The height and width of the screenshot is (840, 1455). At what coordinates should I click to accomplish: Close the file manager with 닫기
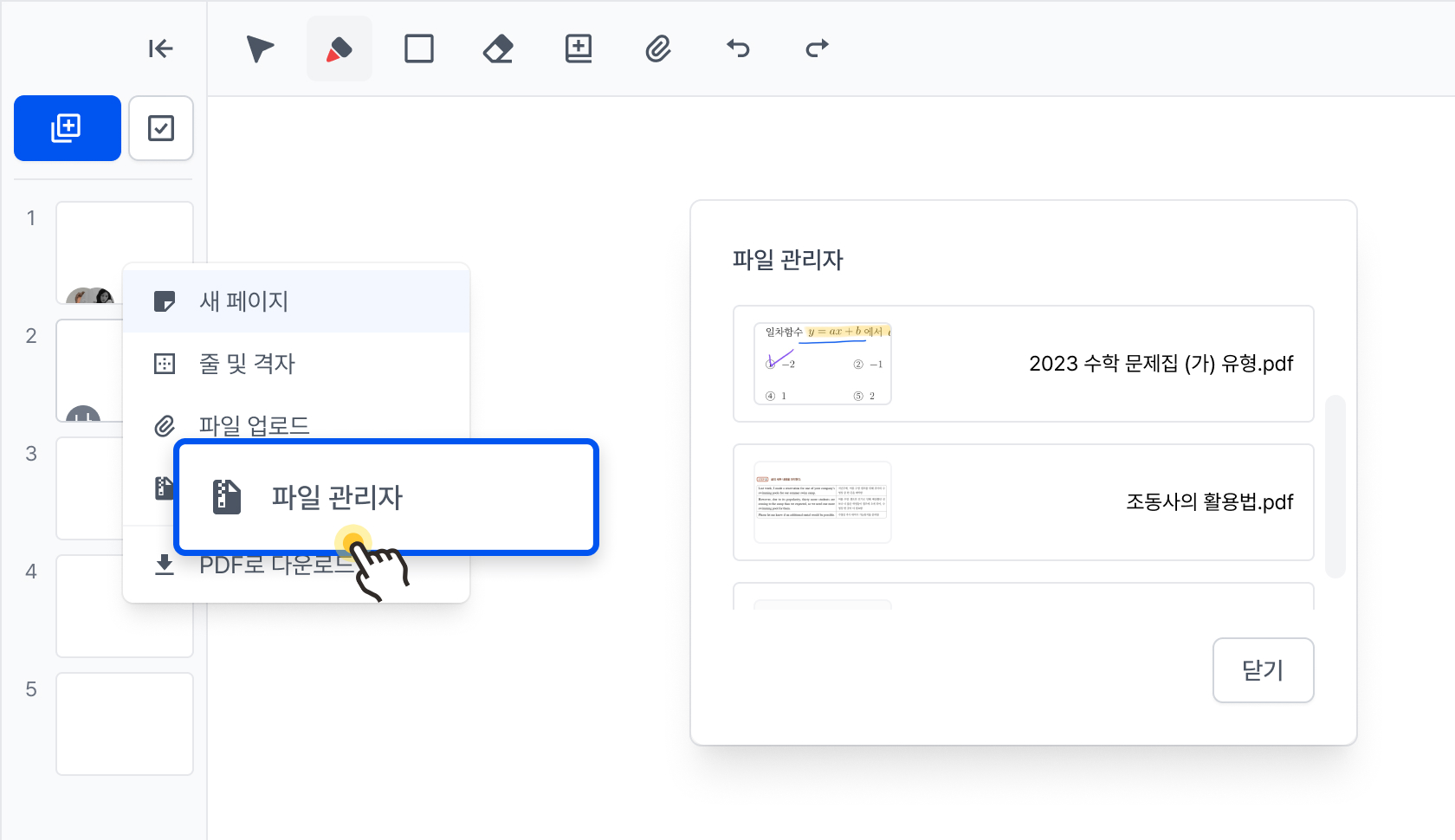[x=1264, y=670]
